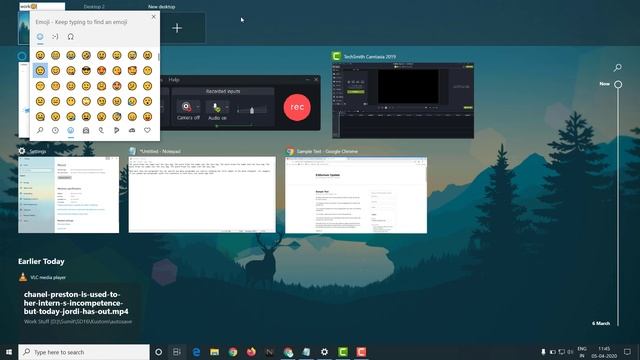Open emoji search magnifier category
The width and height of the screenshot is (640, 360).
tap(40, 130)
